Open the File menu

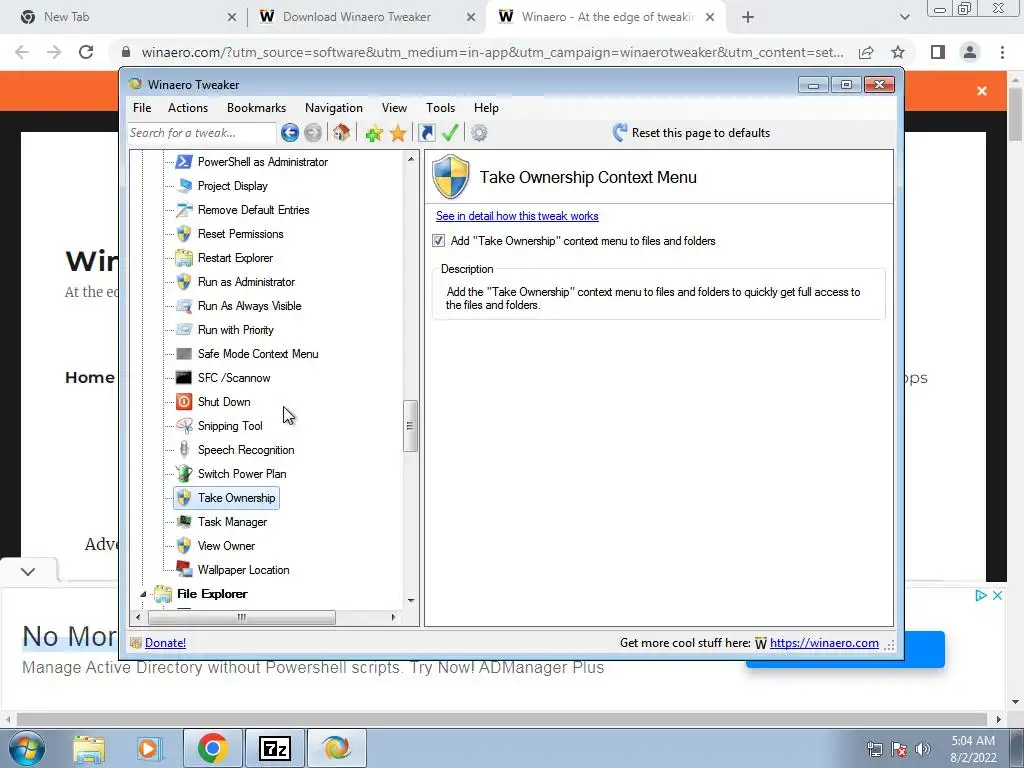click(x=142, y=108)
